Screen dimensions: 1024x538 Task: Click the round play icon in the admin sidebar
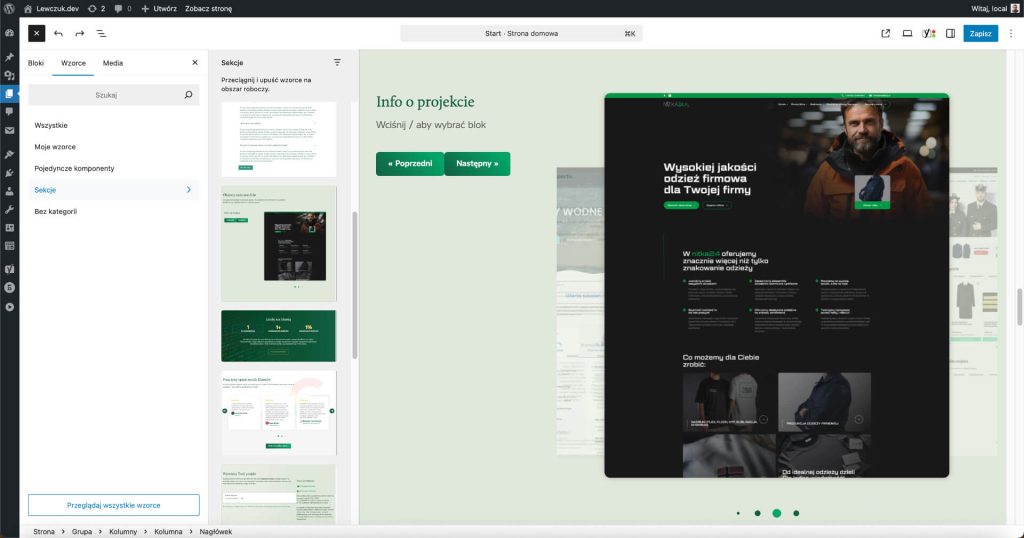click(9, 307)
